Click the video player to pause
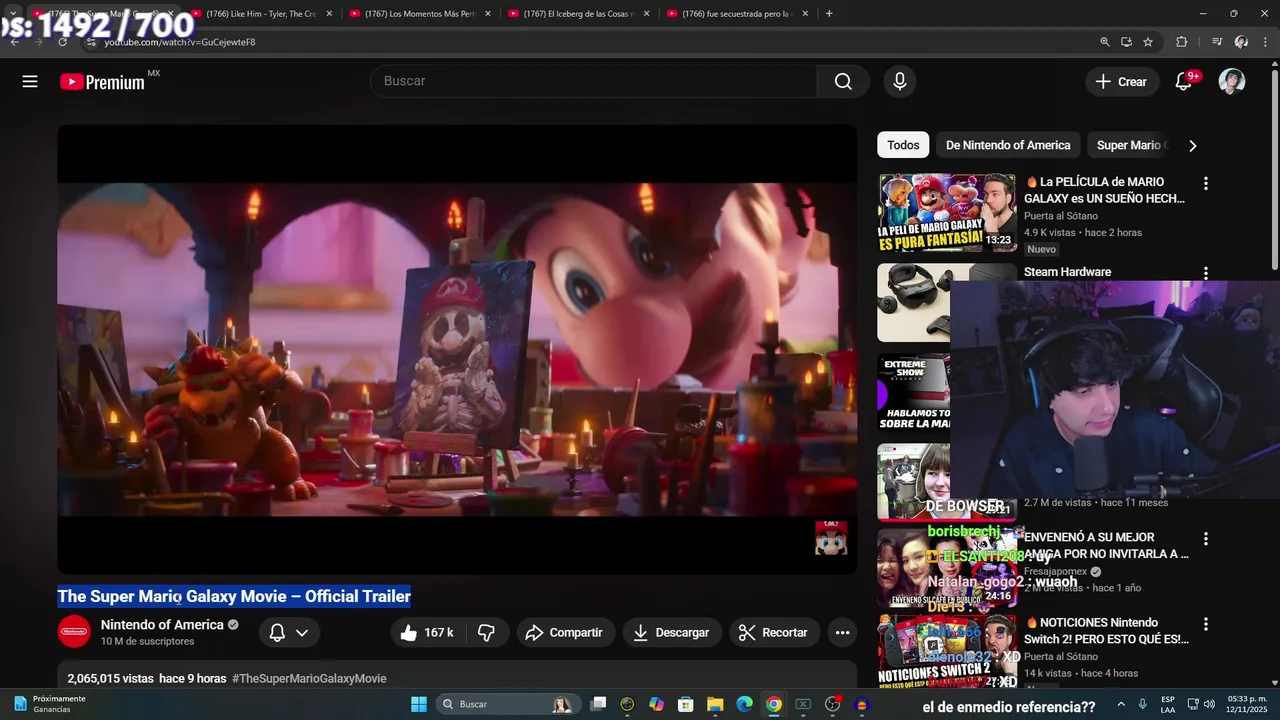 point(457,349)
